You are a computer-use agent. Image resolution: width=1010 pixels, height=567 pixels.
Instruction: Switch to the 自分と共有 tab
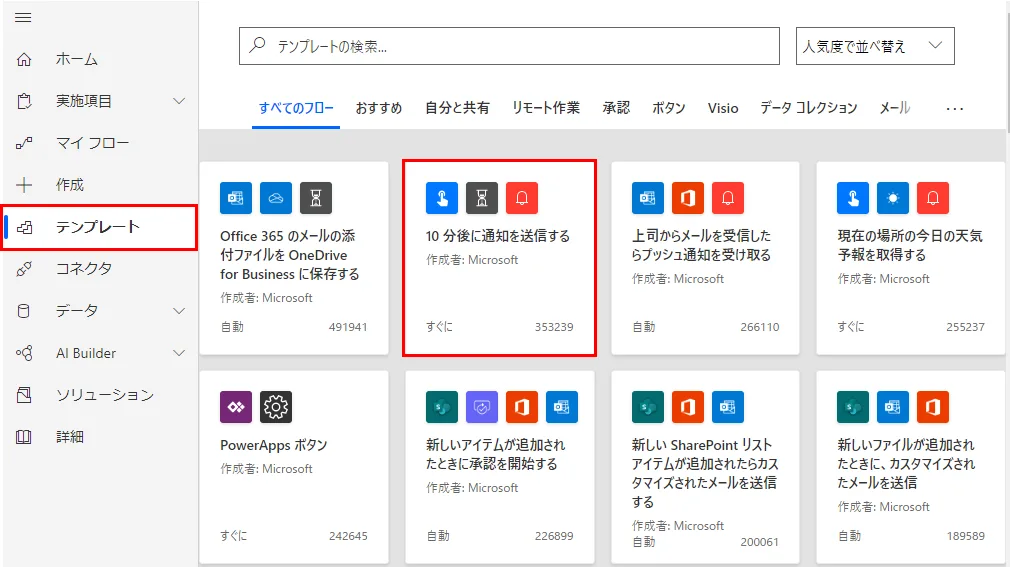point(457,108)
